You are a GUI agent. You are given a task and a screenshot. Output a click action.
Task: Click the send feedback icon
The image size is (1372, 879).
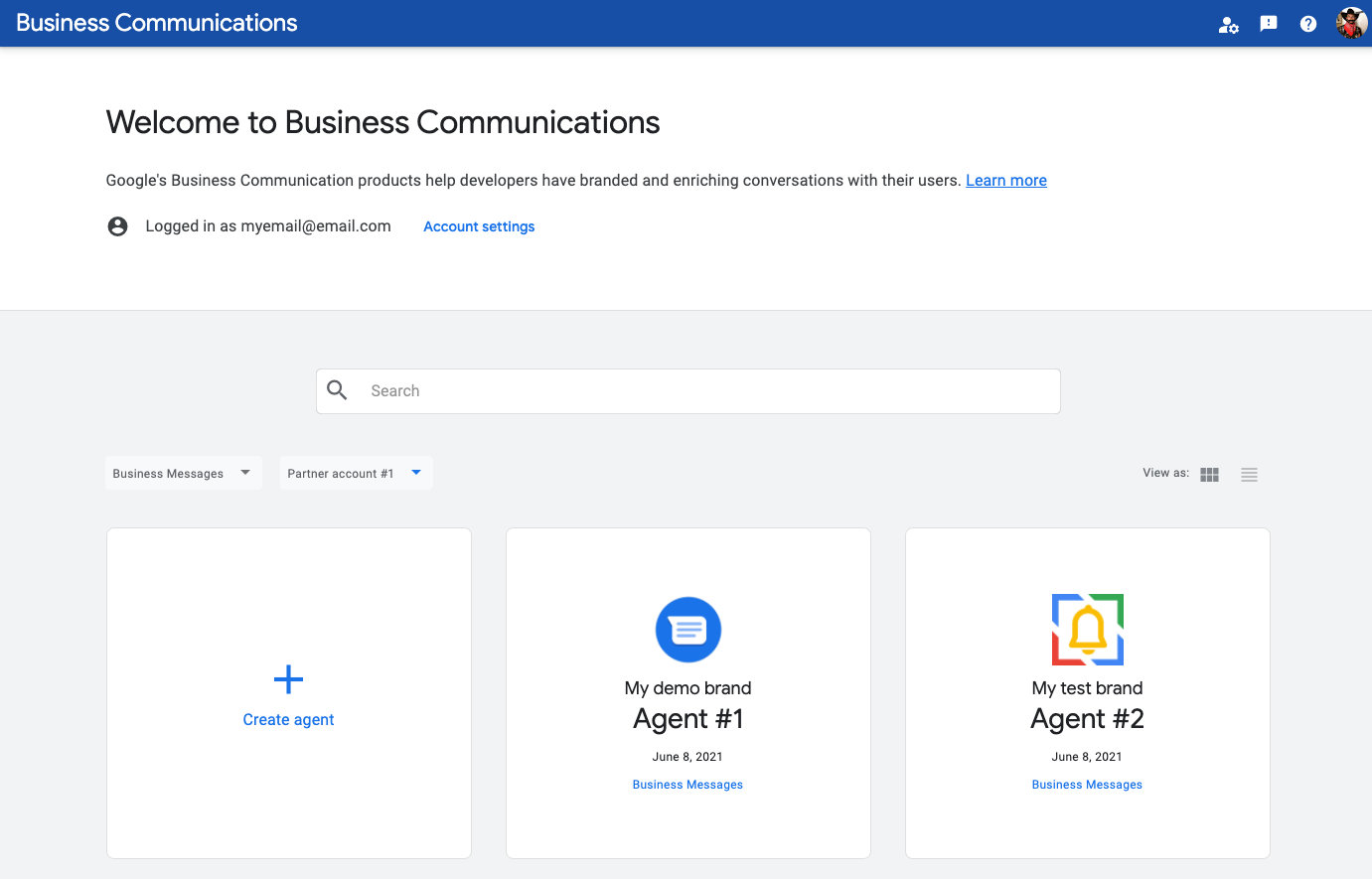point(1269,24)
